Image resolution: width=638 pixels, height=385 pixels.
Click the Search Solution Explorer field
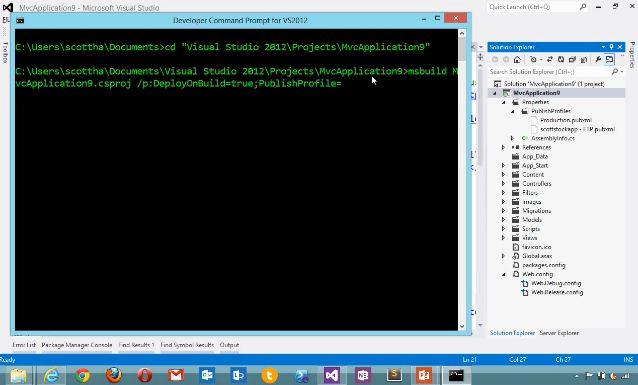click(549, 72)
